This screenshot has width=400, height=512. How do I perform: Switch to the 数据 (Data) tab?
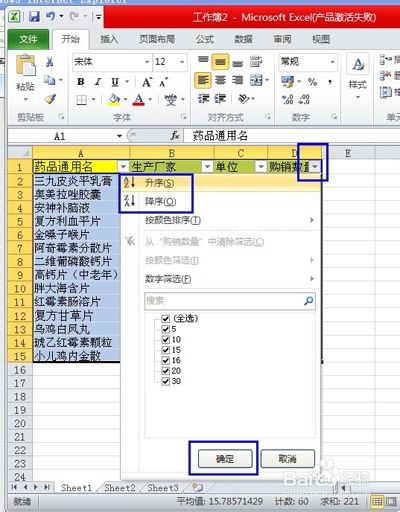click(243, 39)
